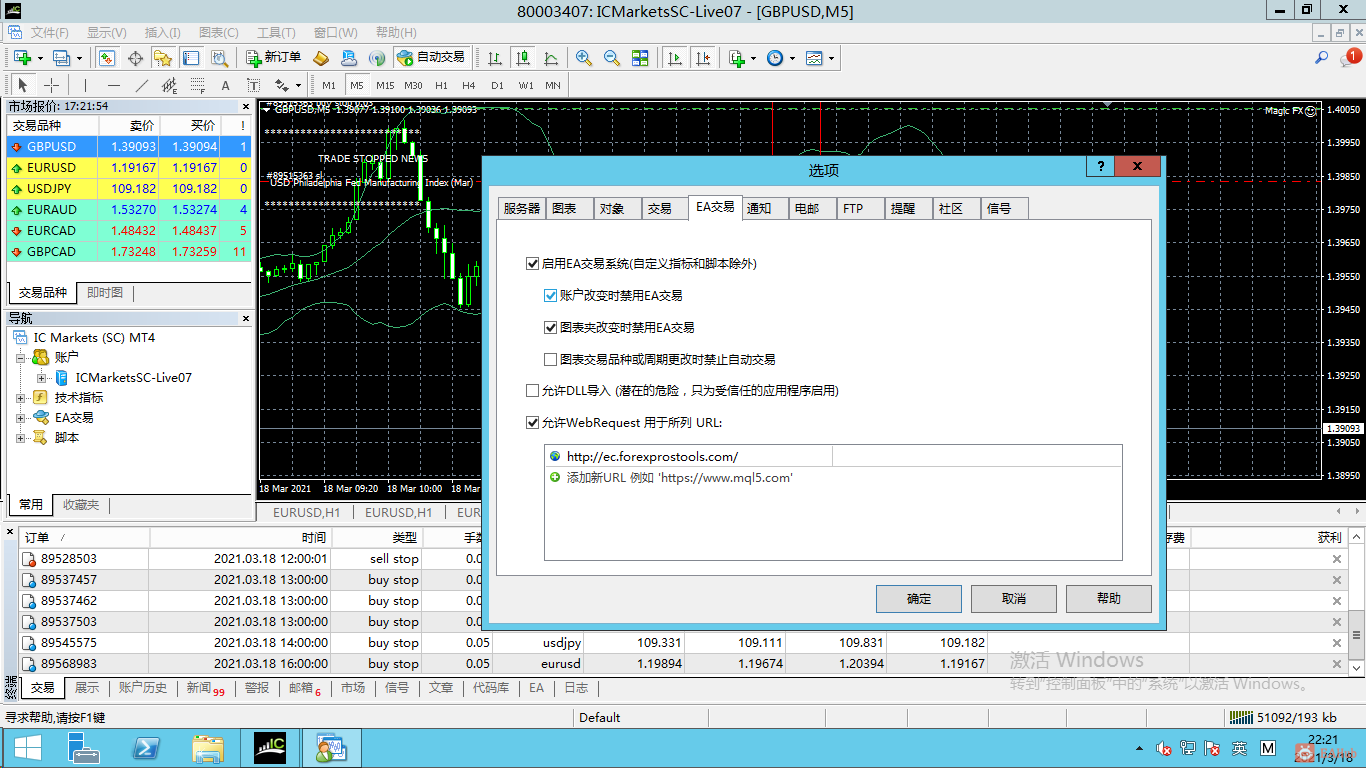Toggle the Market Watch window icon

(106, 58)
